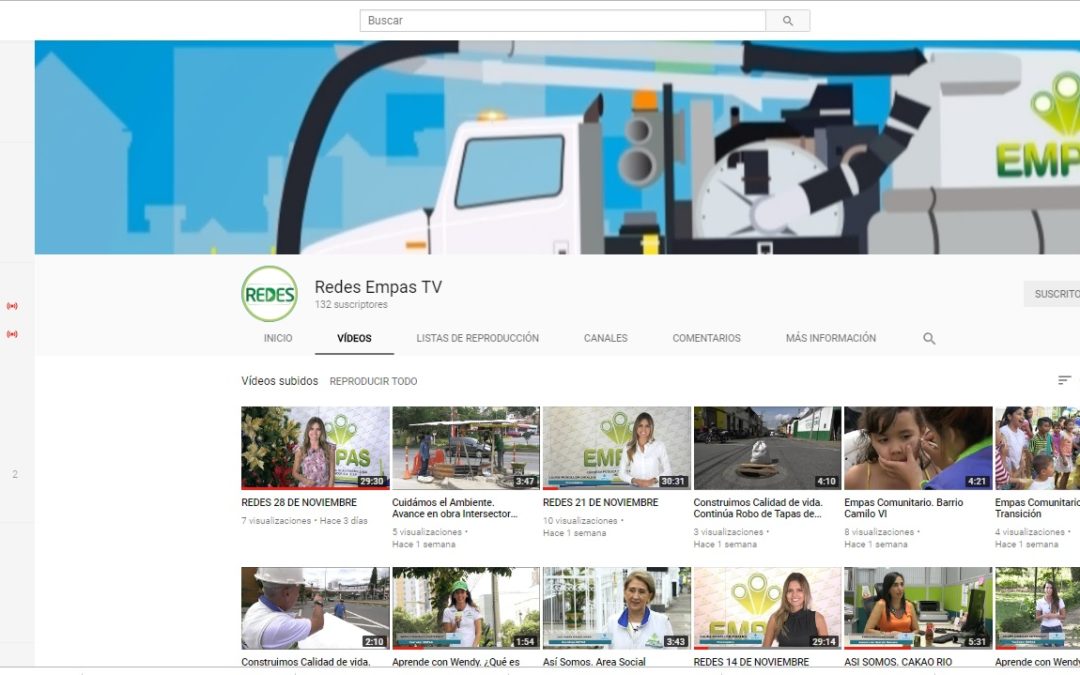1080x675 pixels.
Task: Click the REDES 21 DE NOVIEMBRE title
Action: (x=601, y=503)
